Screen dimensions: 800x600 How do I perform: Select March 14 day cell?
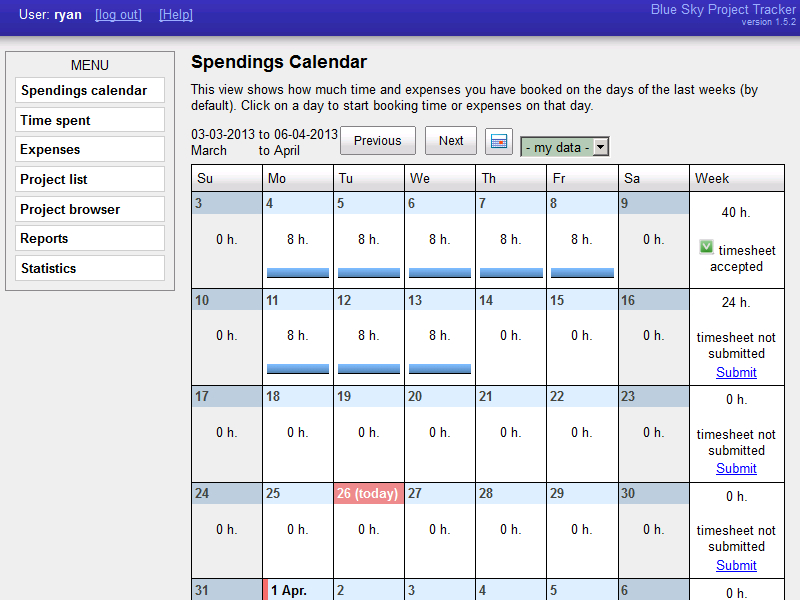511,337
